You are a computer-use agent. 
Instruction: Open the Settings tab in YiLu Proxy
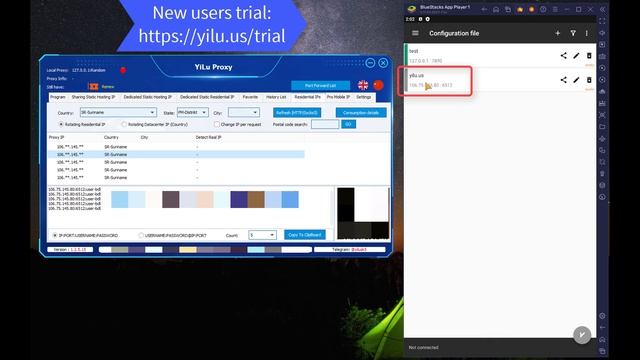point(364,97)
